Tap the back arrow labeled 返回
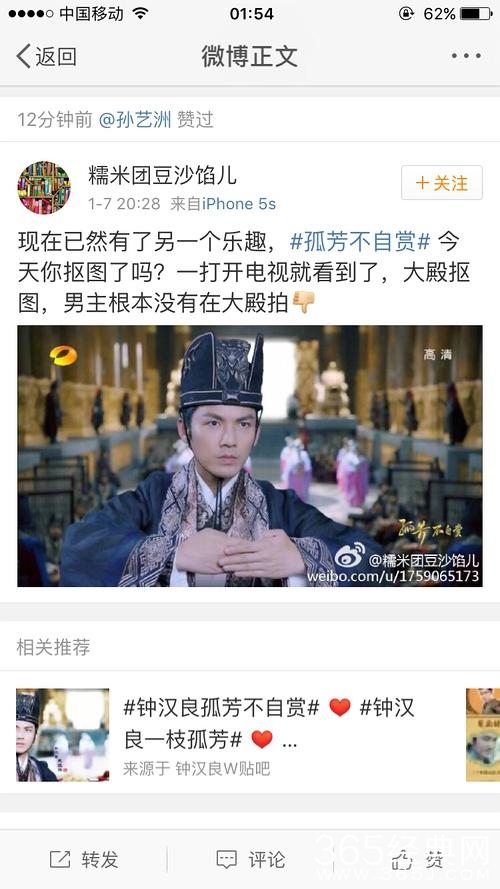 point(24,56)
